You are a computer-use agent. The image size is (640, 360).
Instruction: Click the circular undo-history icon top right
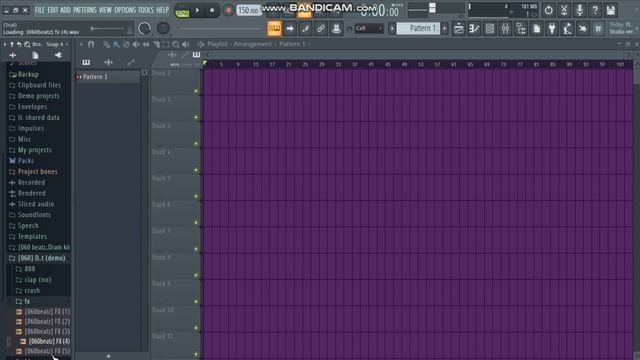[549, 10]
